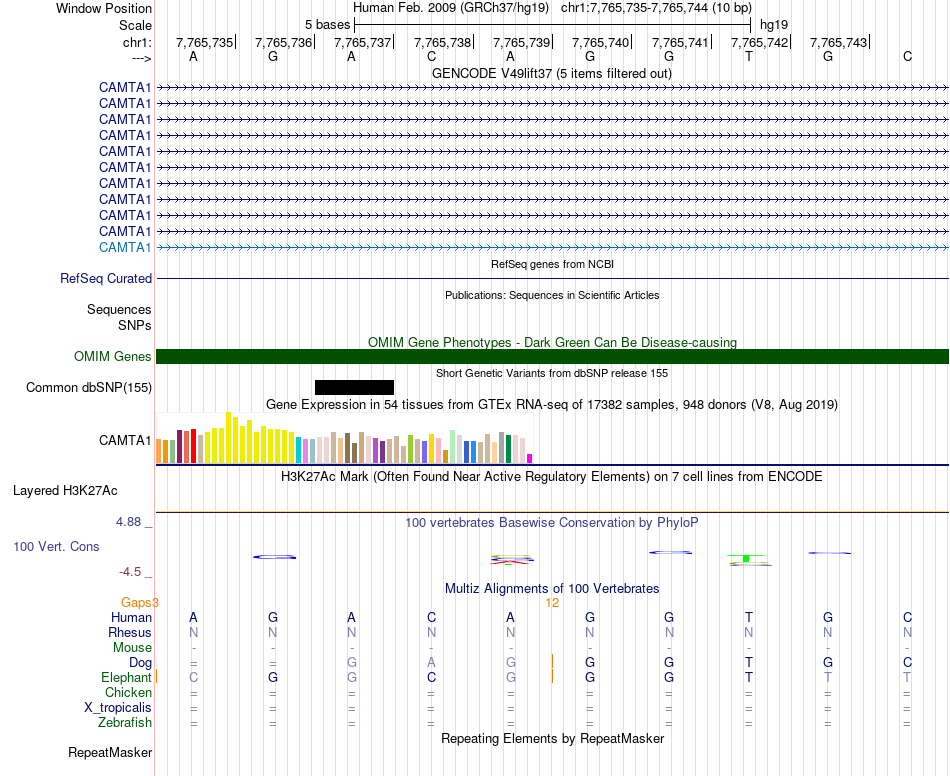Click the RepeatMasker track label

pyautogui.click(x=110, y=752)
